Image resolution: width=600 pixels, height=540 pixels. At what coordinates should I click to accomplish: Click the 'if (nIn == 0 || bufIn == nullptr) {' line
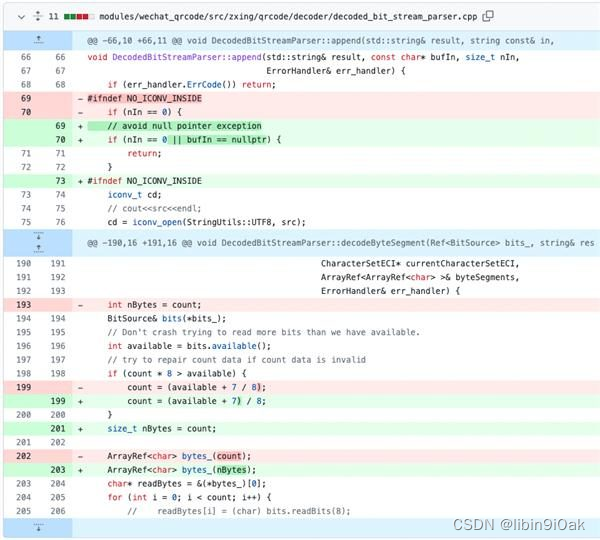194,140
